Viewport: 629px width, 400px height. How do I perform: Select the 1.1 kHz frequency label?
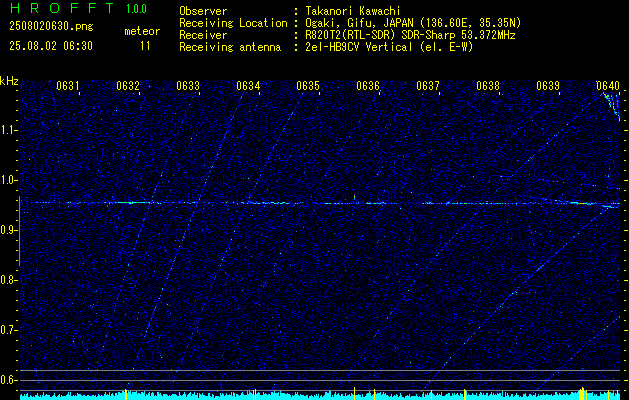point(8,130)
